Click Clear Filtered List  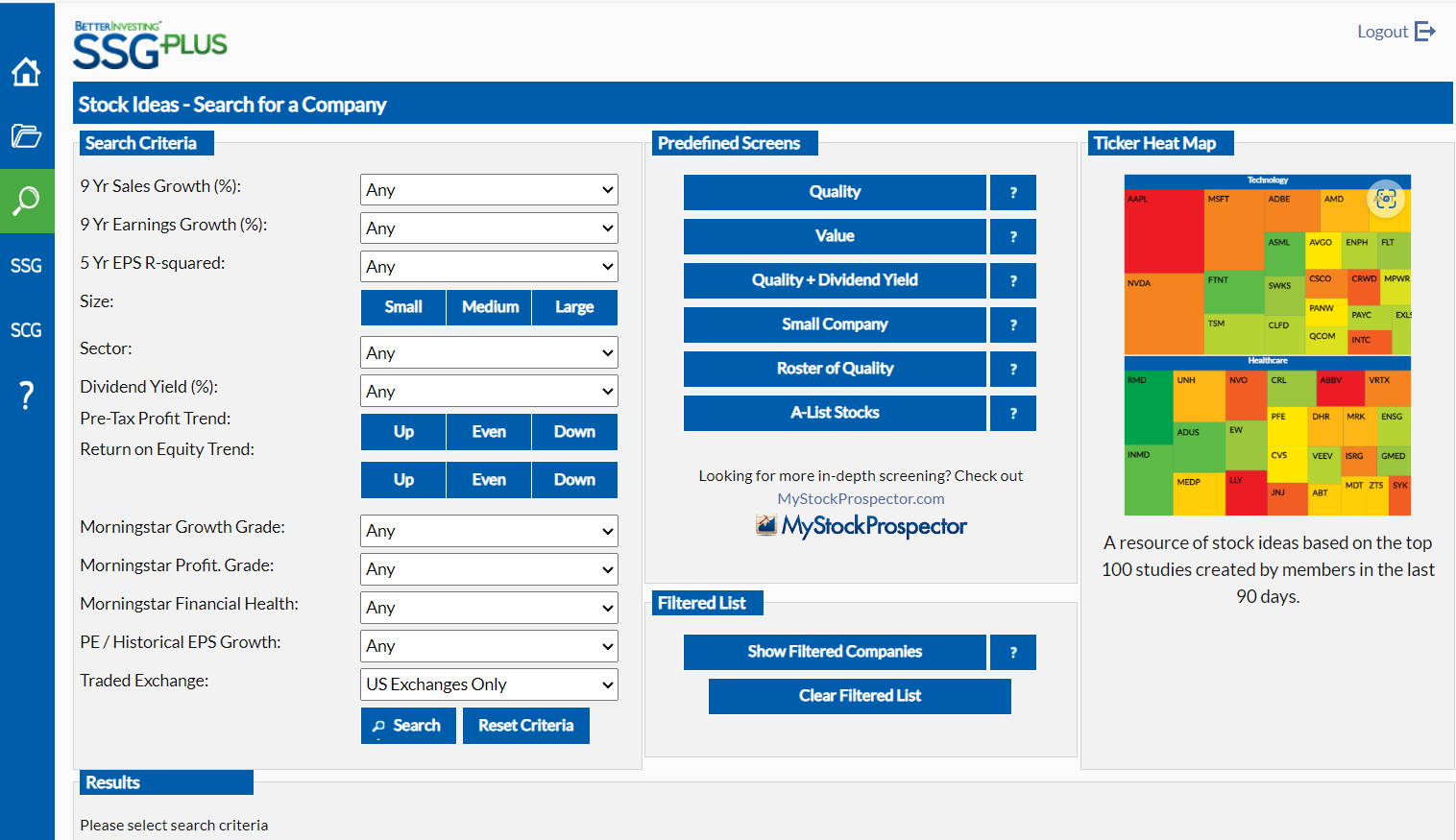pos(860,696)
